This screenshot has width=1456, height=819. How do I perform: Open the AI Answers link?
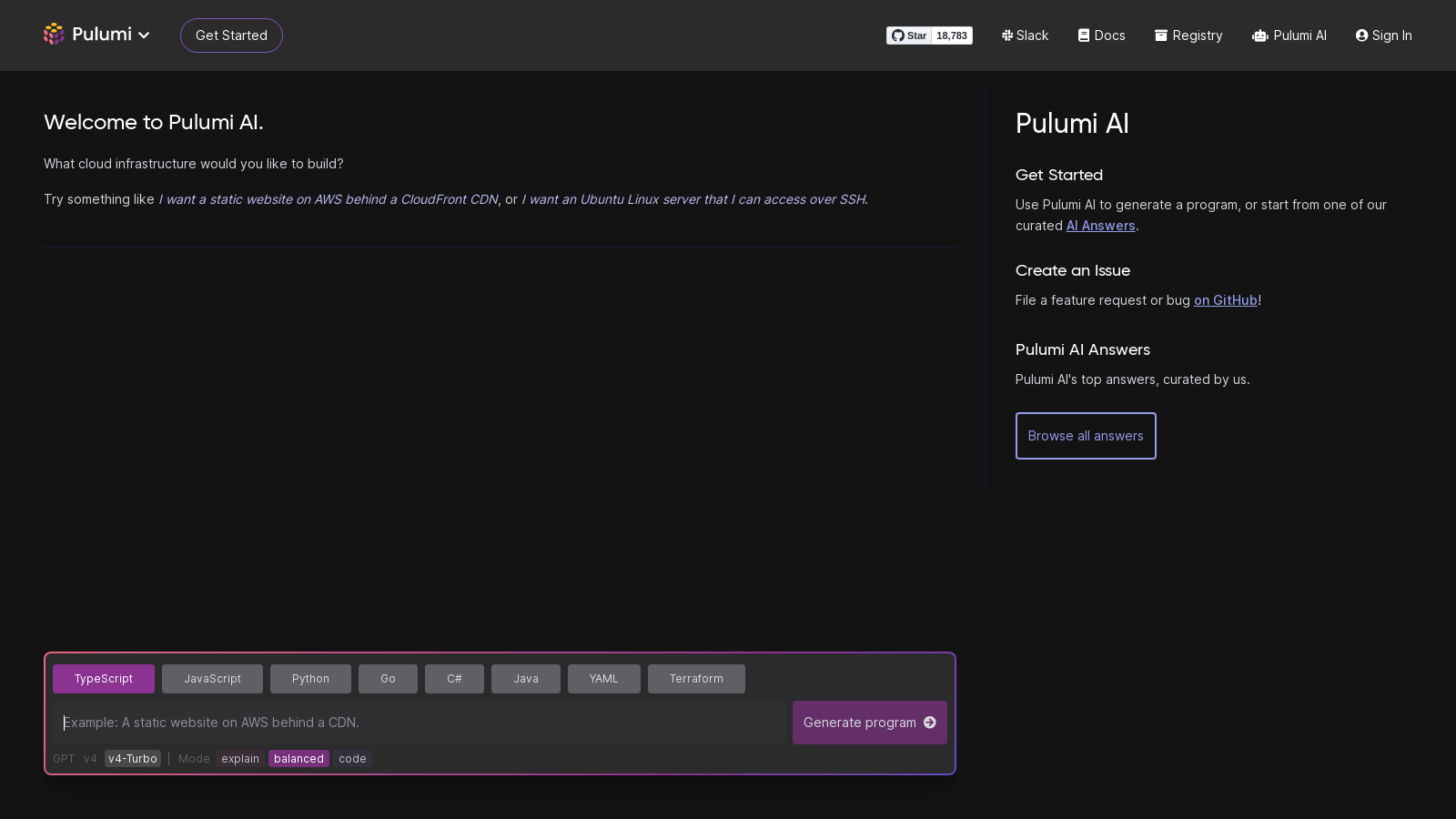point(1100,226)
